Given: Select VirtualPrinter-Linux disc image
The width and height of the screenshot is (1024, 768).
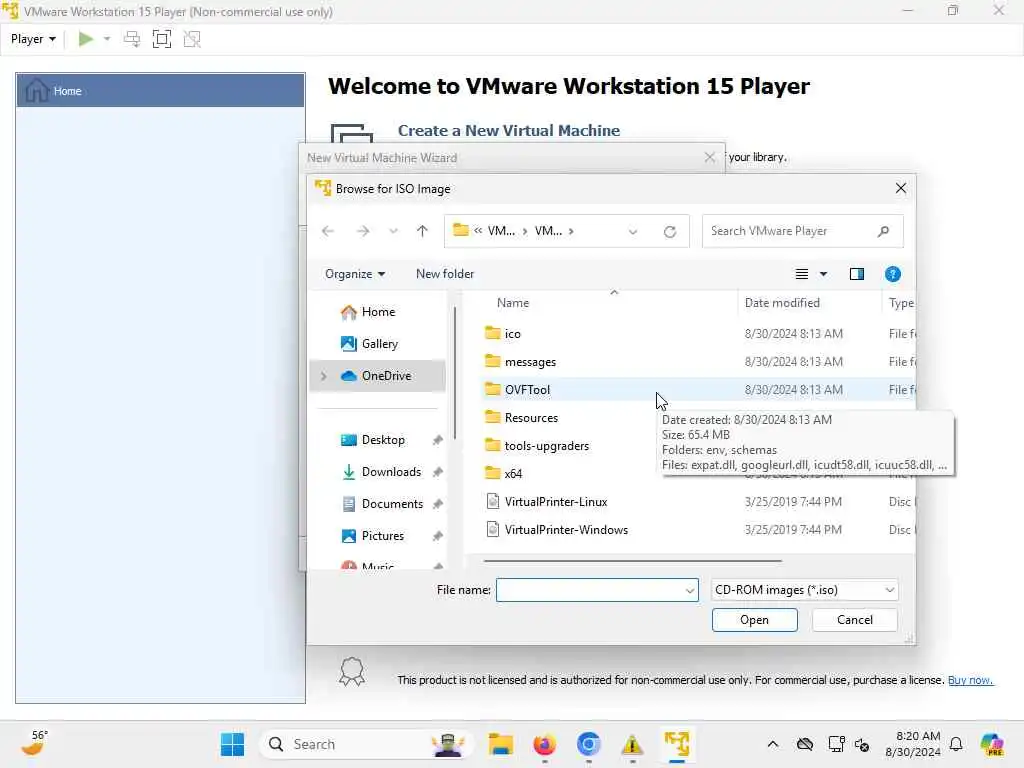Looking at the screenshot, I should [x=556, y=502].
